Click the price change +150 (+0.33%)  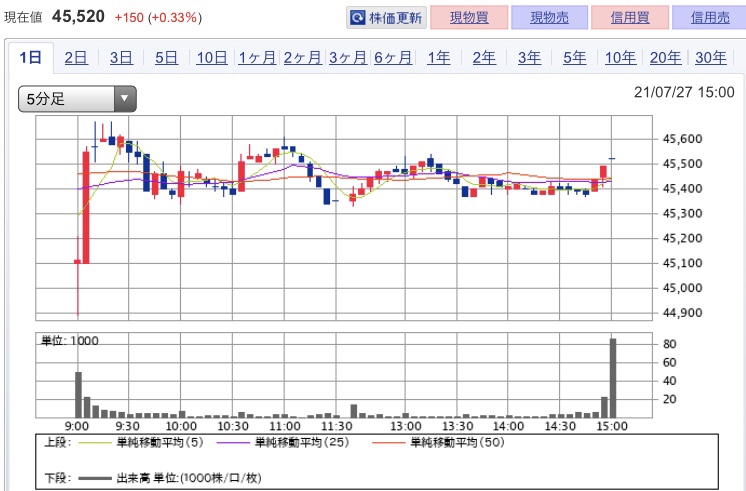point(158,18)
